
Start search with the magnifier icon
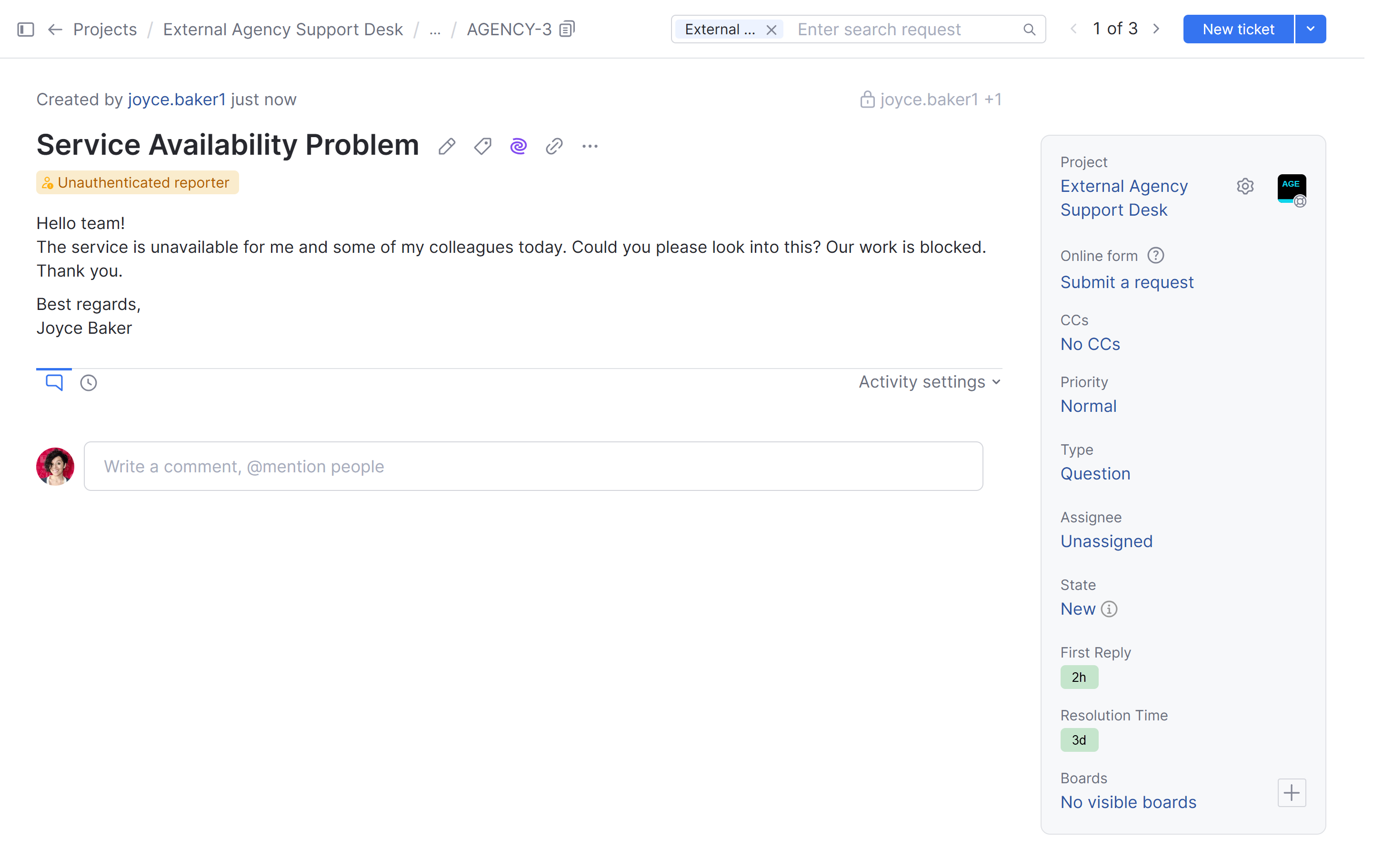coord(1029,29)
